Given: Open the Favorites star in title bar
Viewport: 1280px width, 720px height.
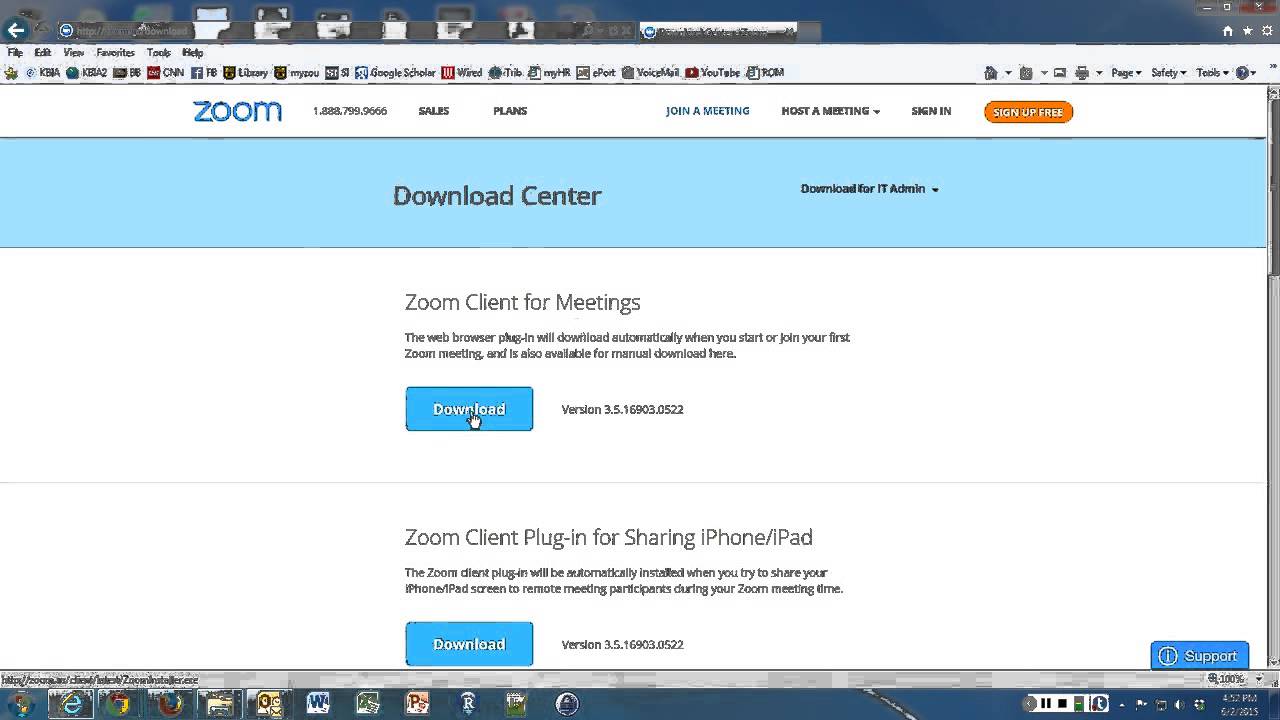Looking at the screenshot, I should (x=1247, y=31).
